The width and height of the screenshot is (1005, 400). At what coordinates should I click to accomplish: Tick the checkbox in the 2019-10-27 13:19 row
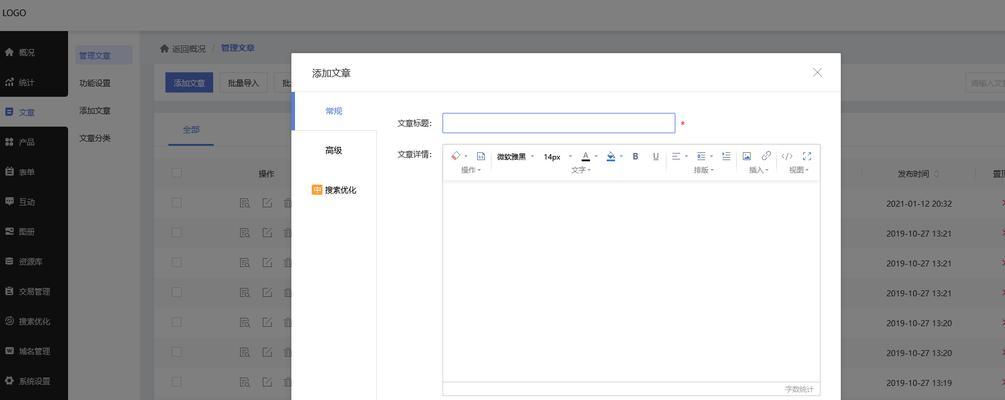177,382
